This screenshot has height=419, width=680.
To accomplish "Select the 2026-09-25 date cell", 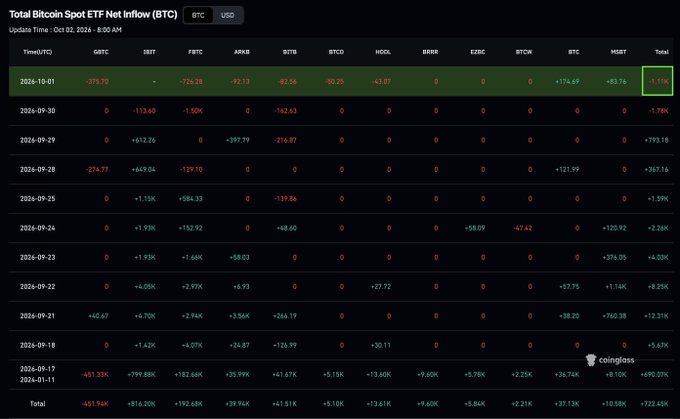I will [38, 199].
